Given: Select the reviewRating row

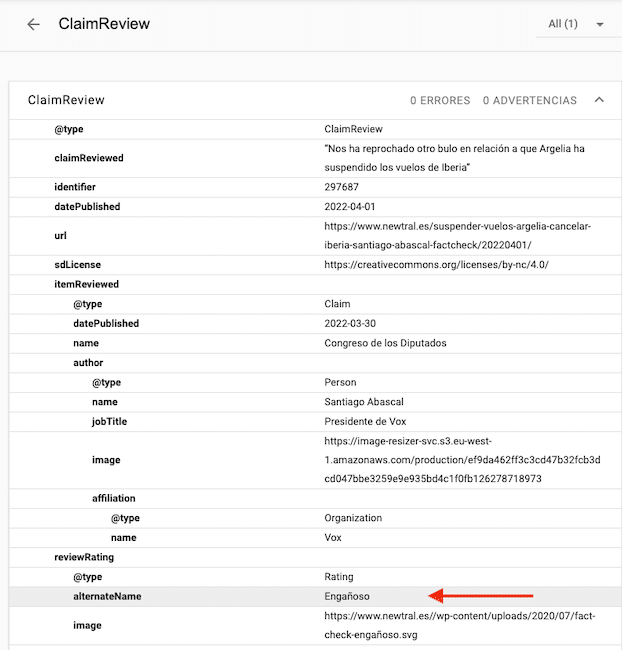Looking at the screenshot, I should tap(315, 557).
